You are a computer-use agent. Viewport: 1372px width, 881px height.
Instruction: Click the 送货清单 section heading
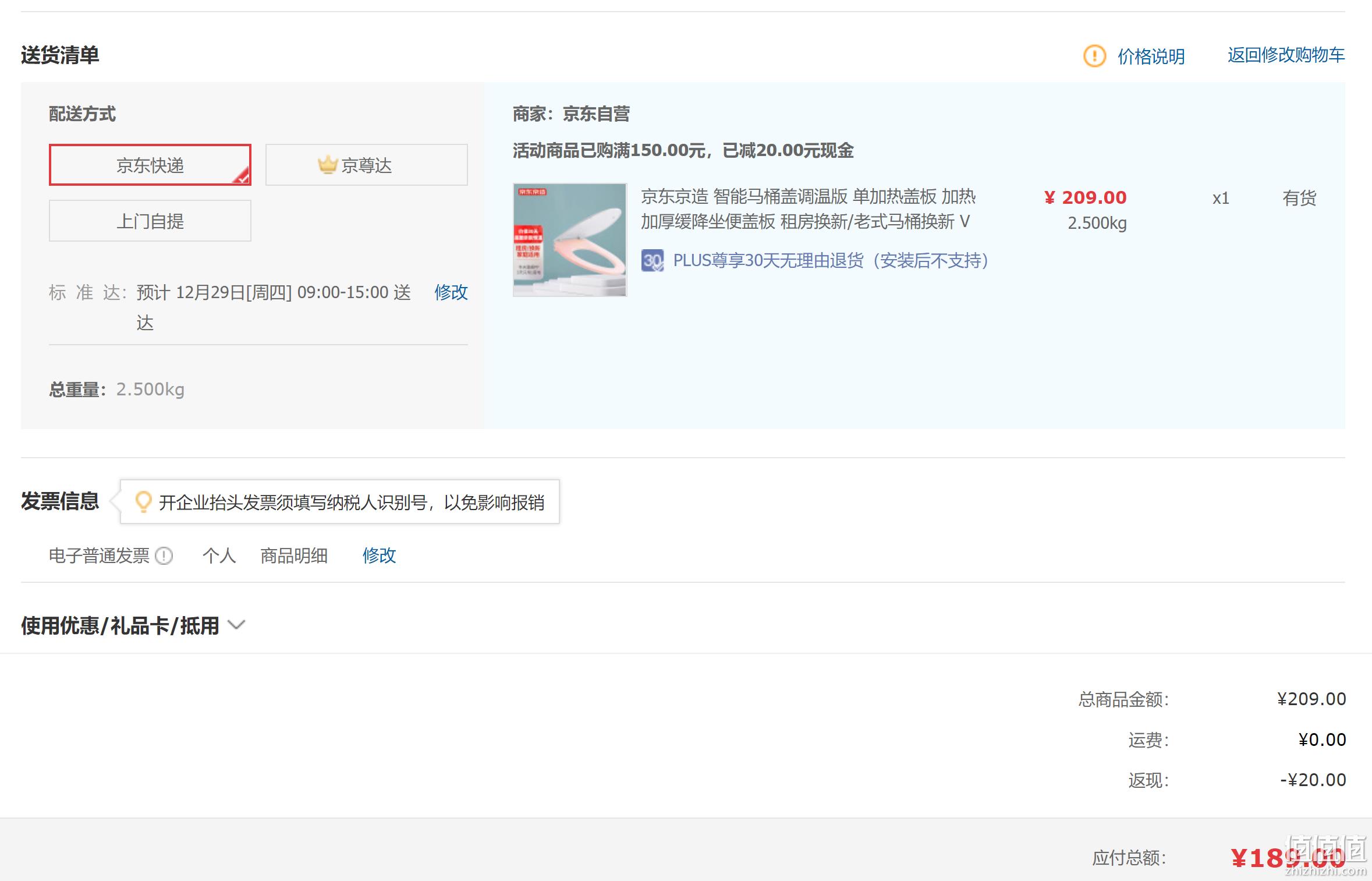pos(60,55)
